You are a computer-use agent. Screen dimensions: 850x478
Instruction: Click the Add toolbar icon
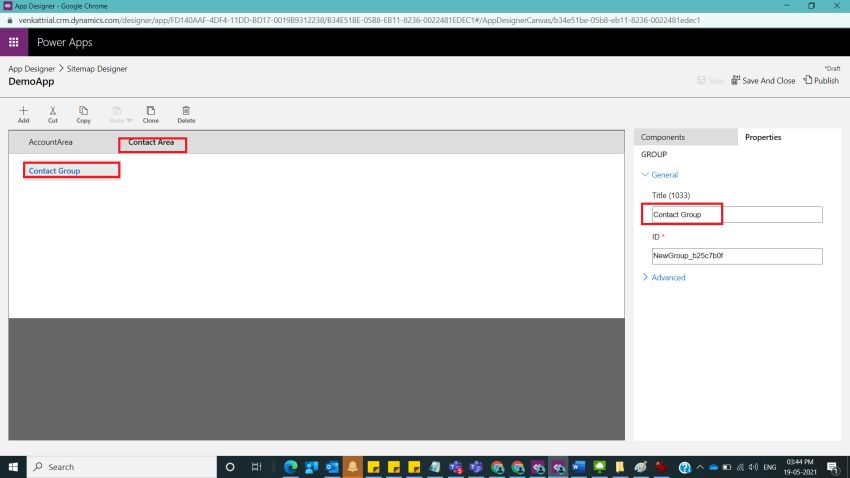coord(23,110)
